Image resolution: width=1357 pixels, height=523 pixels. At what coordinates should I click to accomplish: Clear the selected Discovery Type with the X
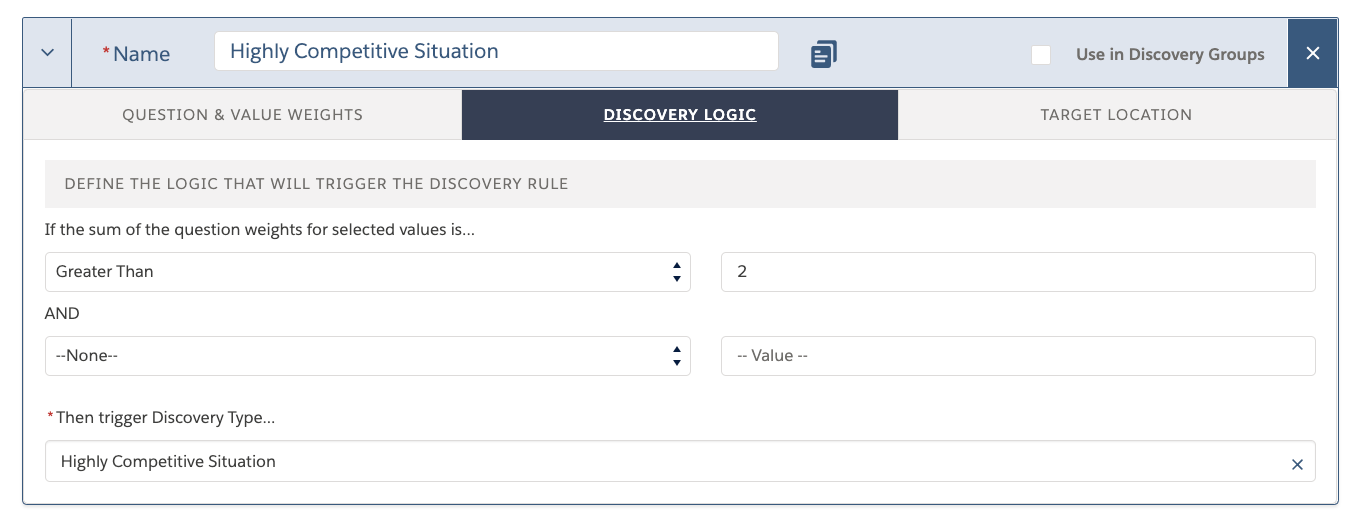click(1297, 464)
